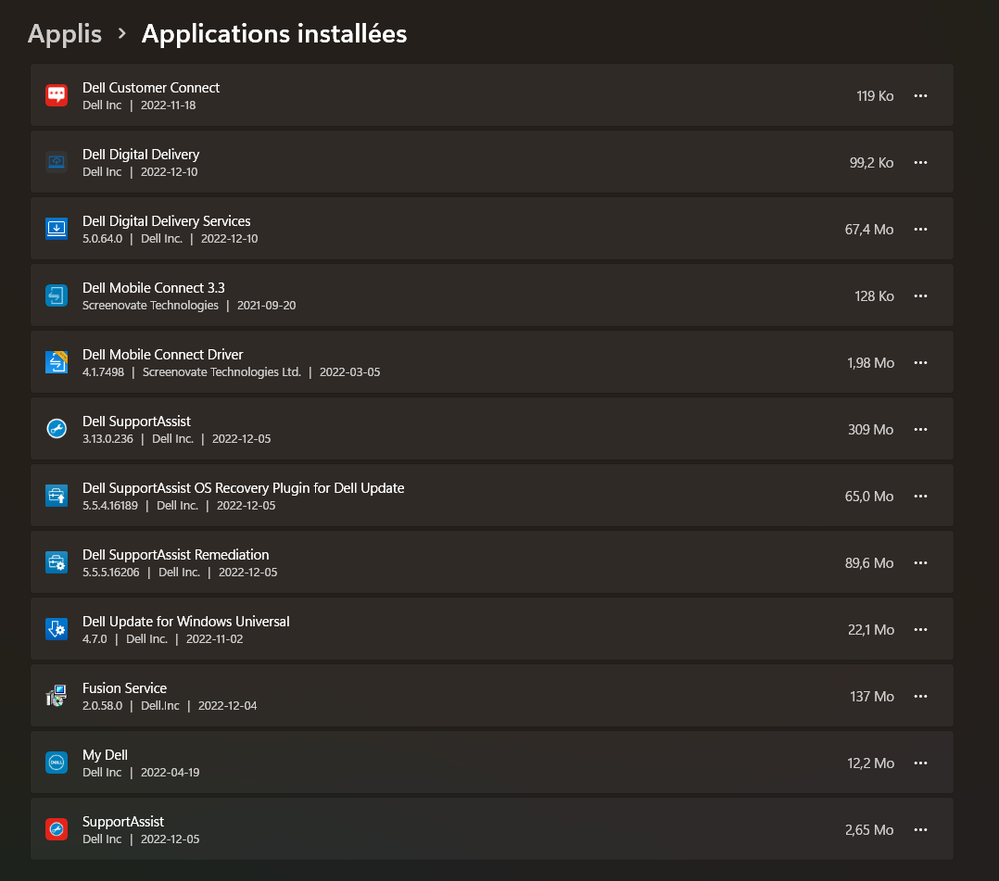This screenshot has height=881, width=999.
Task: Click the Dell SupportAssist wrench icon
Action: [x=57, y=429]
